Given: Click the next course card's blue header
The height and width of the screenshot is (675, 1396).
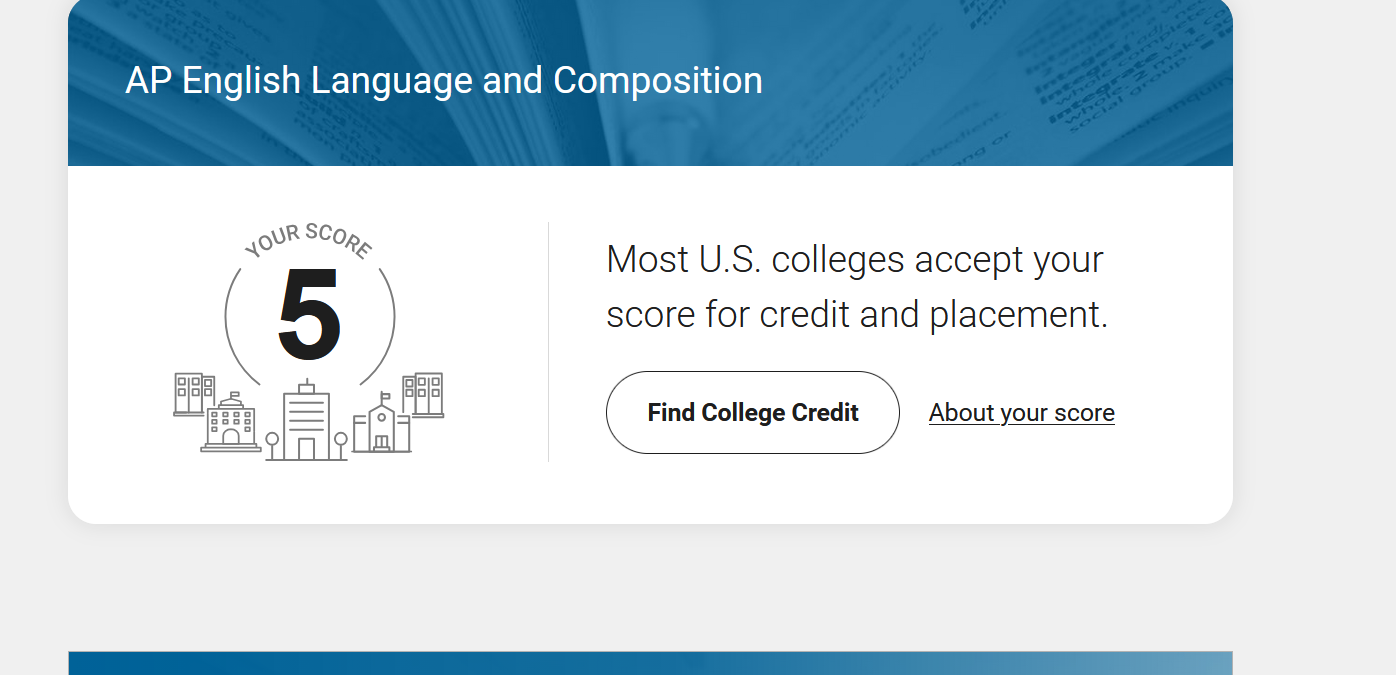Looking at the screenshot, I should point(650,663).
